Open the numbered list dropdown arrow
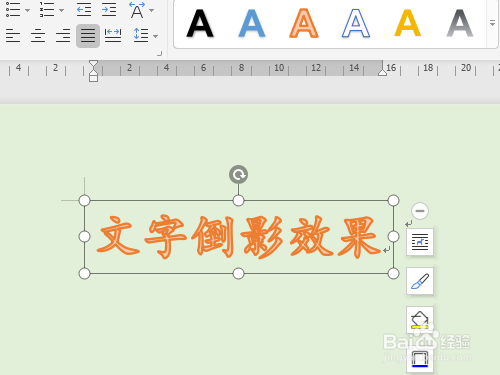 click(61, 10)
